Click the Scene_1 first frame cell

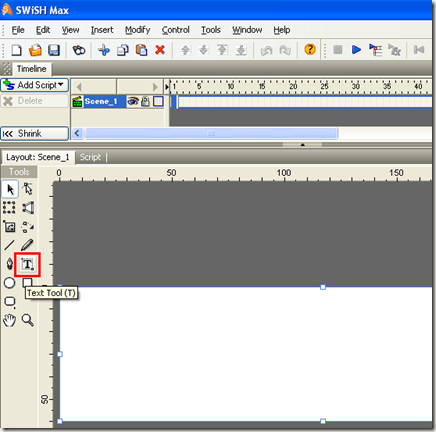coord(174,102)
